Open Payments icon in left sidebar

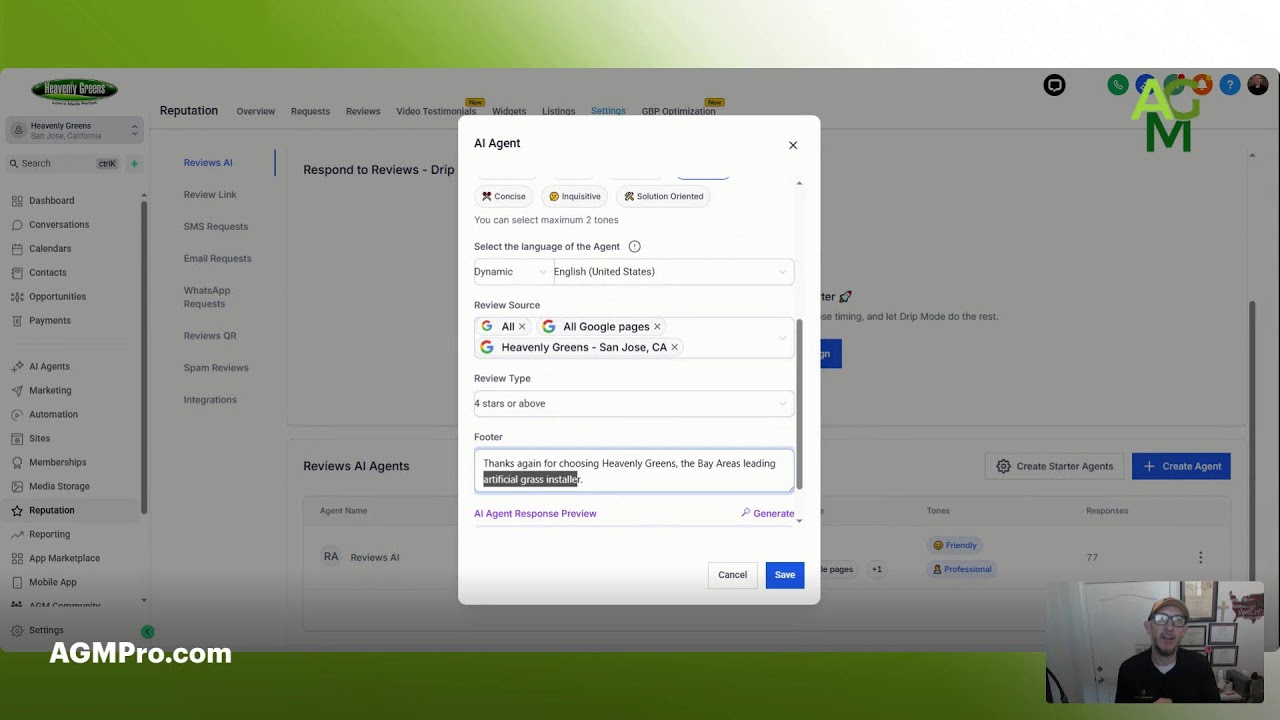click(17, 320)
